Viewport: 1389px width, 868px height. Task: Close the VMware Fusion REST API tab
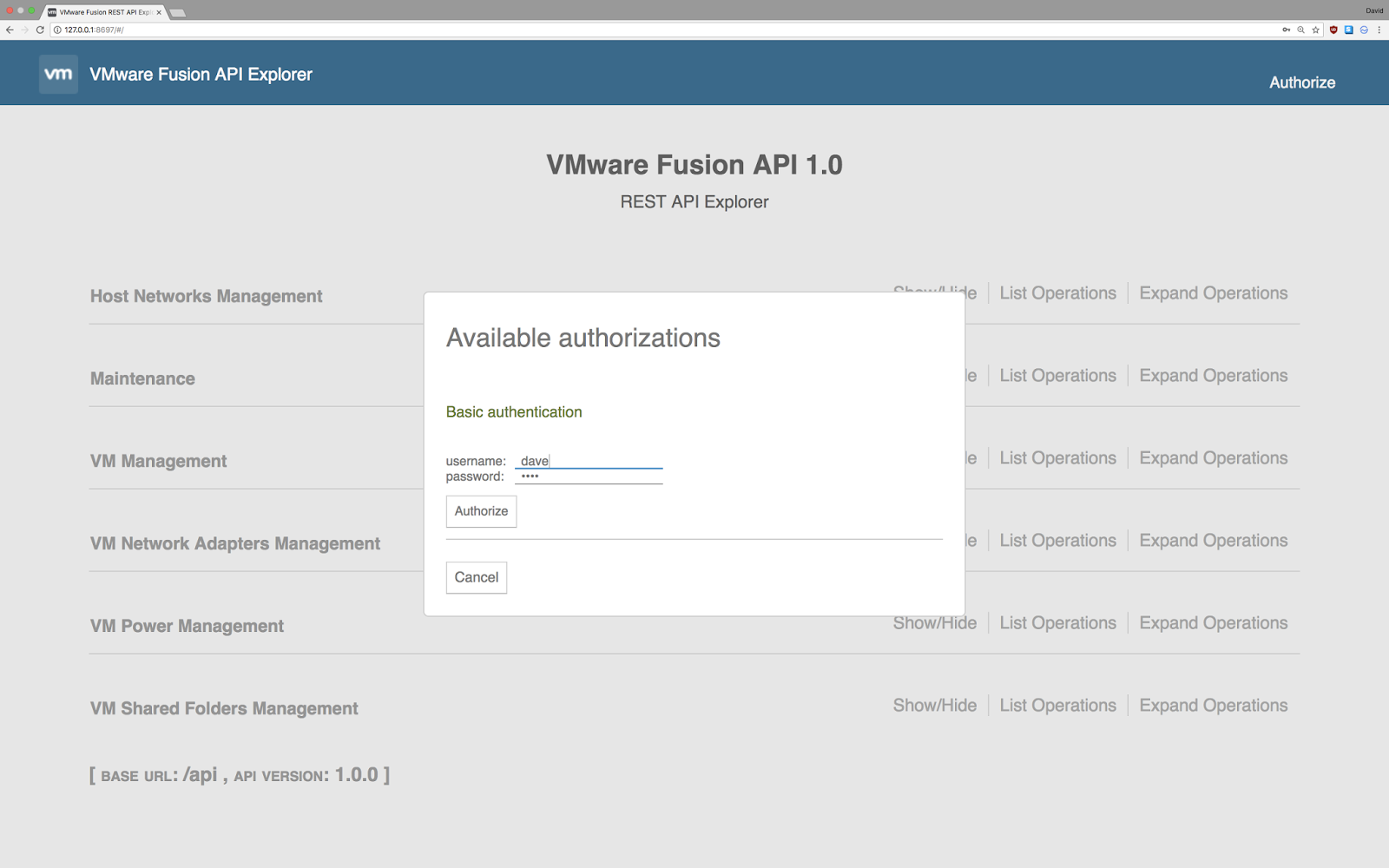(159, 12)
